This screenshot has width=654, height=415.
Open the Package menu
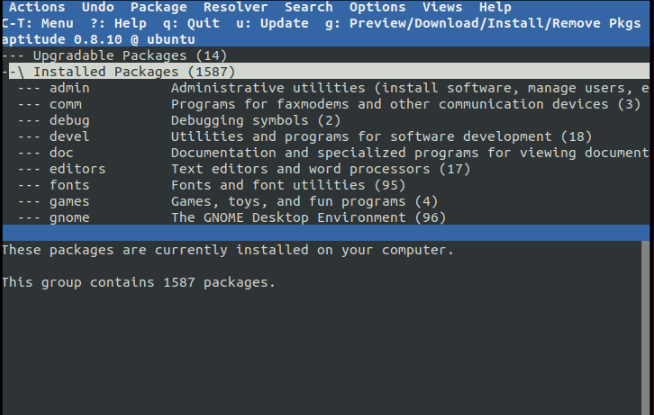159,7
